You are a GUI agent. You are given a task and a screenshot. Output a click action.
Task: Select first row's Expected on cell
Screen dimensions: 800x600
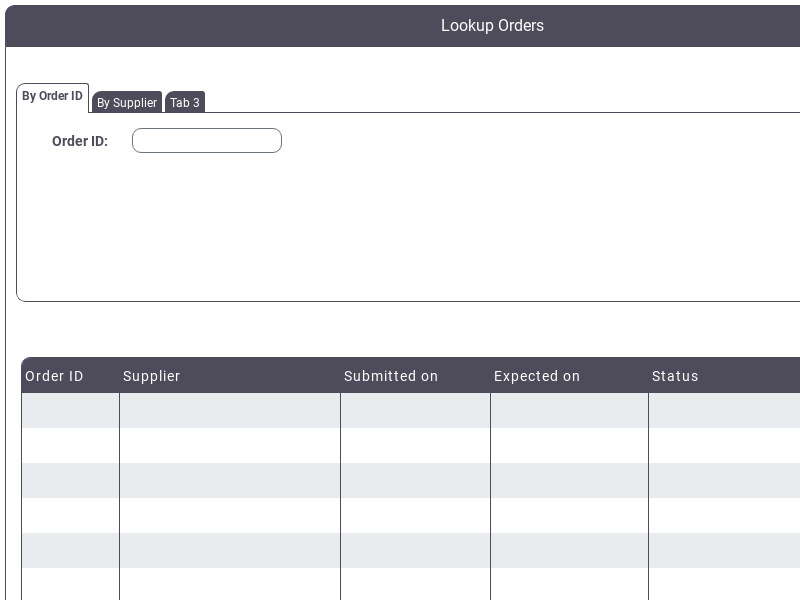coord(569,410)
